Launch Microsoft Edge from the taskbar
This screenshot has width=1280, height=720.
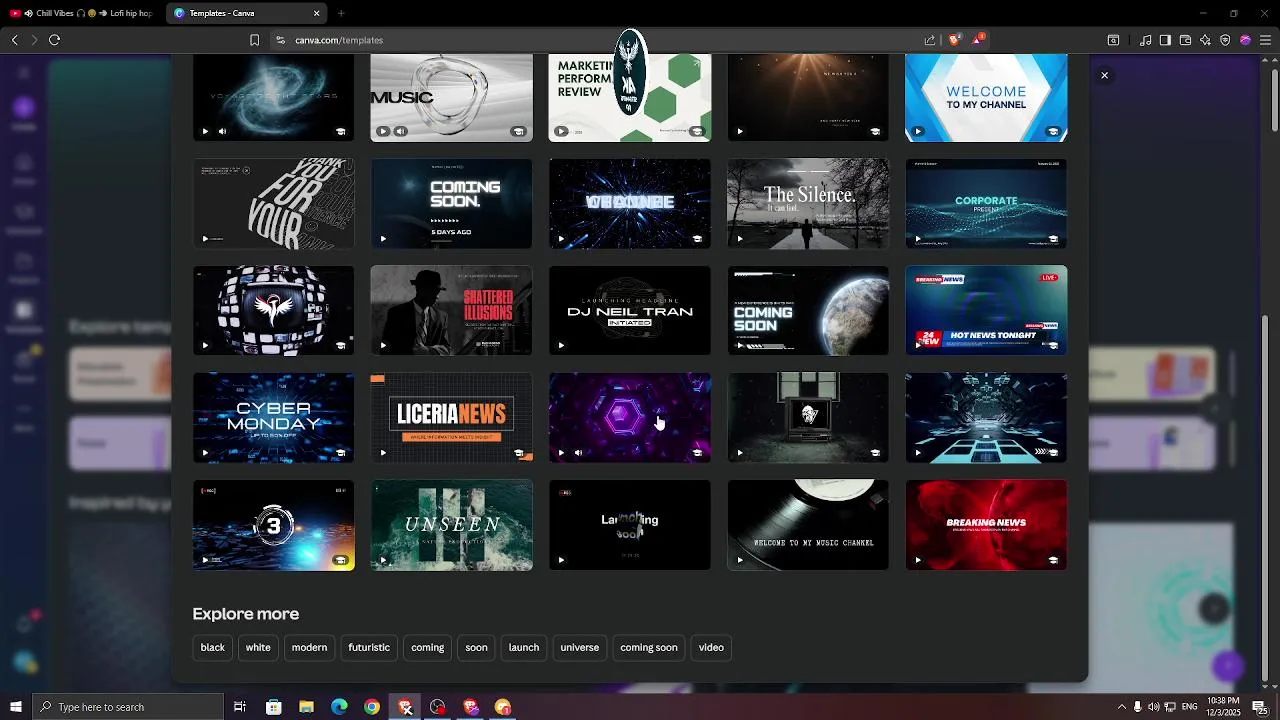point(339,707)
